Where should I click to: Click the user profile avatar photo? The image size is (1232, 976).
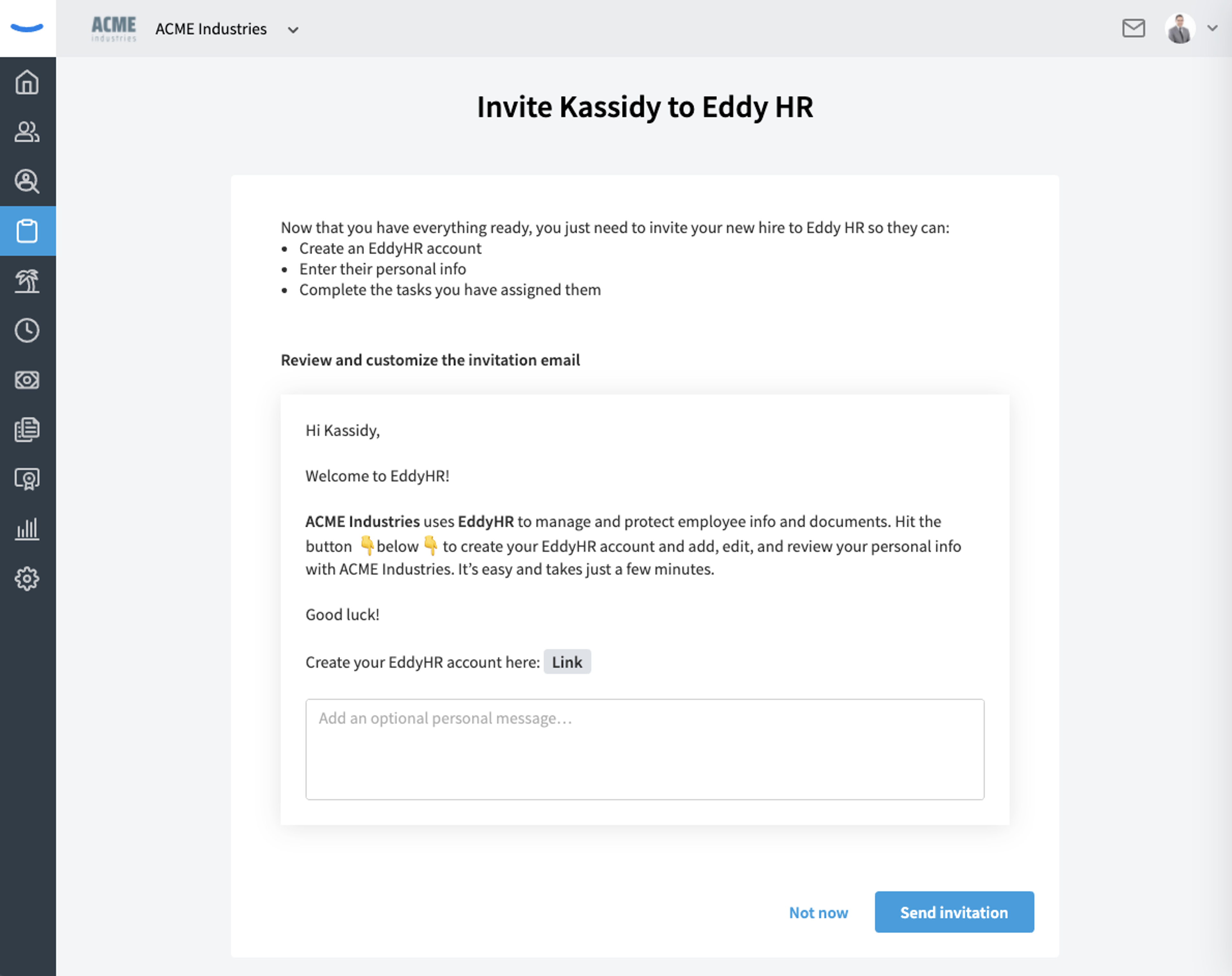1180,28
